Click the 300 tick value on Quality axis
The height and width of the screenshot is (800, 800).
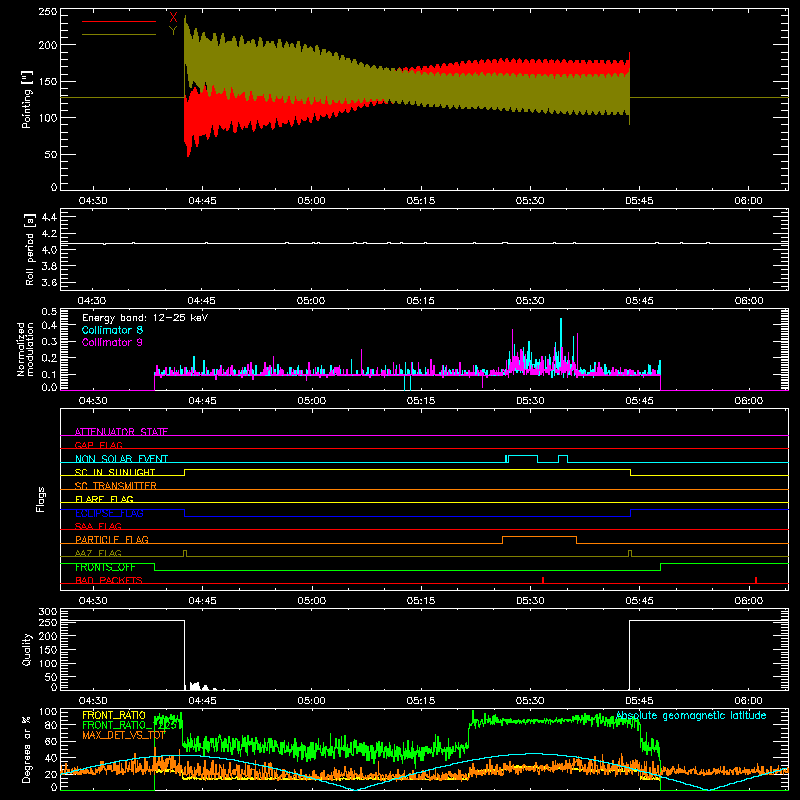[47, 612]
